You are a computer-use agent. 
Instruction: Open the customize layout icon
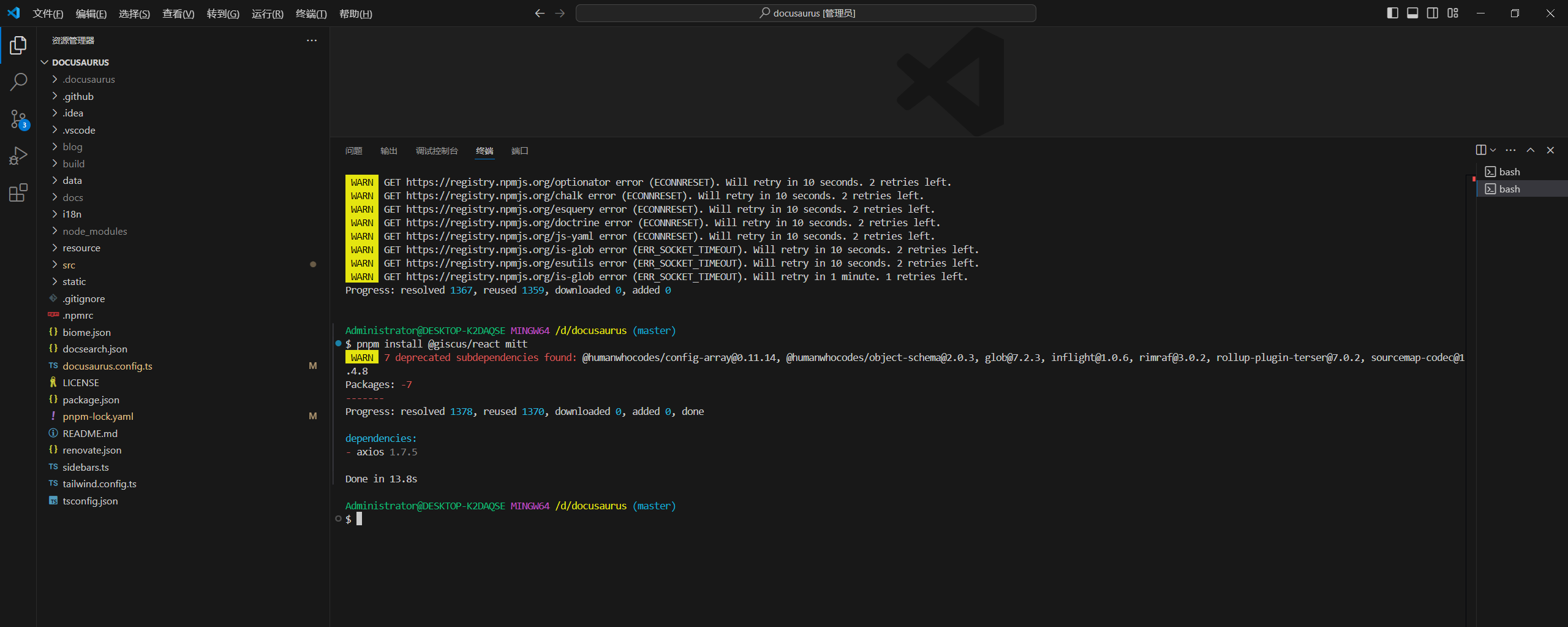click(1453, 13)
